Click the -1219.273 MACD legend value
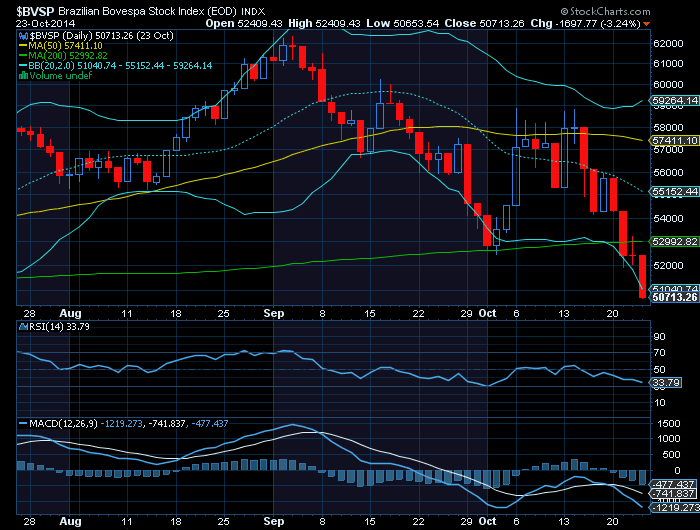Screen dimensions: 700x530 point(121,423)
